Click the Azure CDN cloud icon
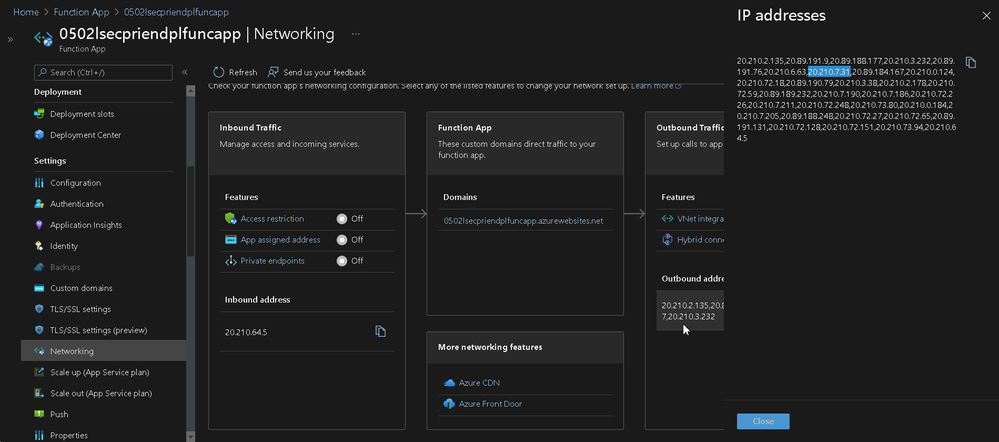 coord(449,383)
